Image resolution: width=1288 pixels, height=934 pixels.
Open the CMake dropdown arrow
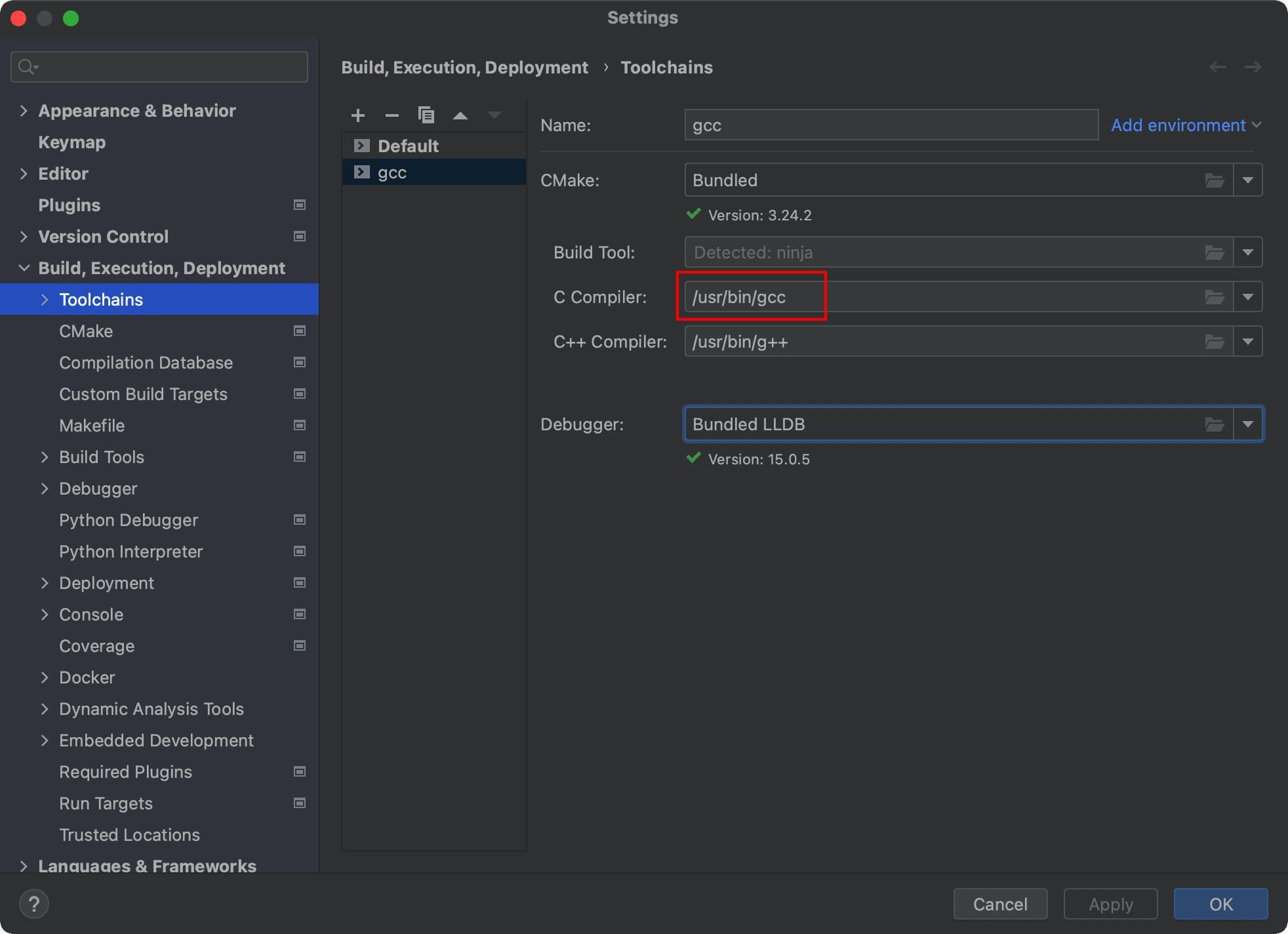tap(1248, 180)
